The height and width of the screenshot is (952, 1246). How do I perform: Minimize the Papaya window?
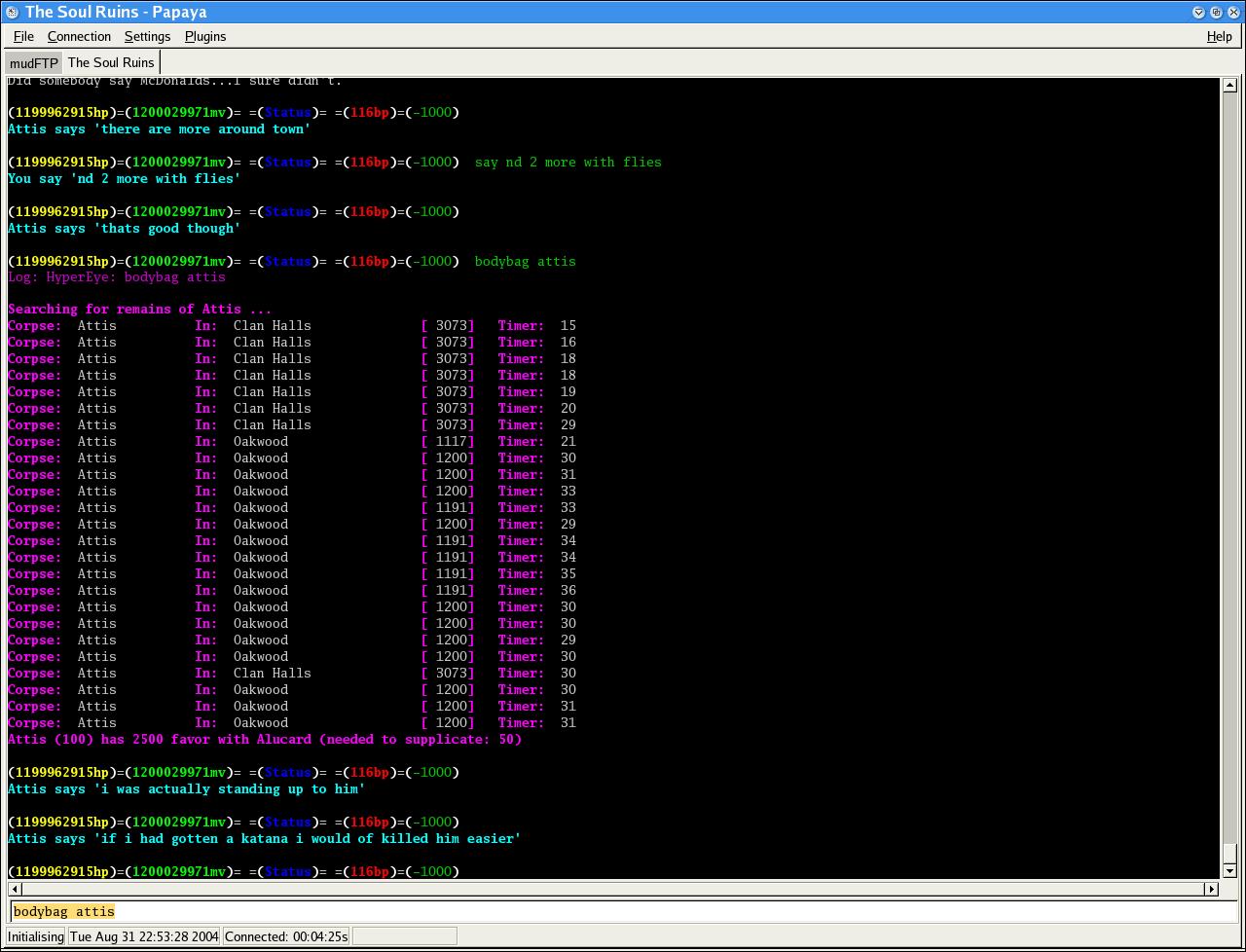(1199, 12)
